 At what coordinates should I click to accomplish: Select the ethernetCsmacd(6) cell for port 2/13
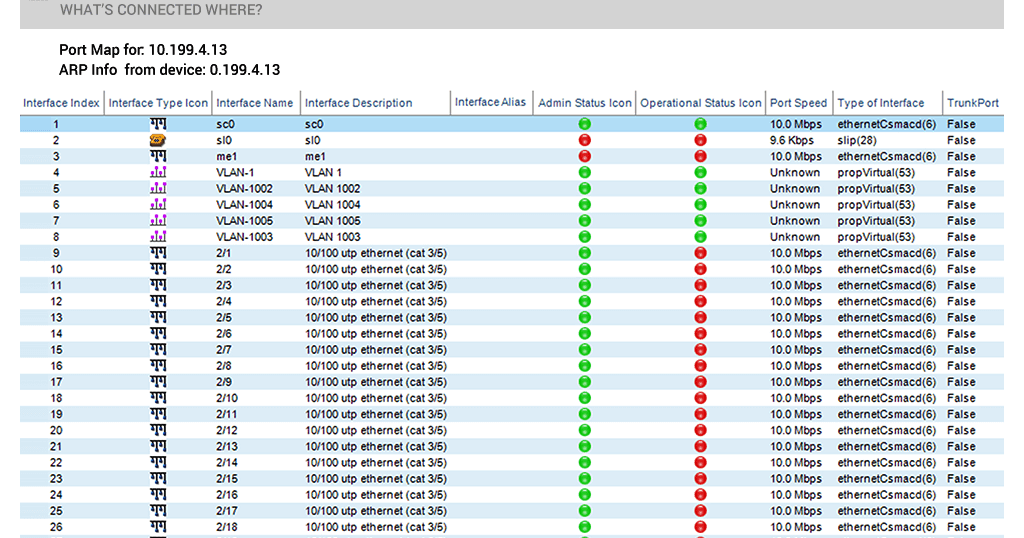tap(886, 447)
